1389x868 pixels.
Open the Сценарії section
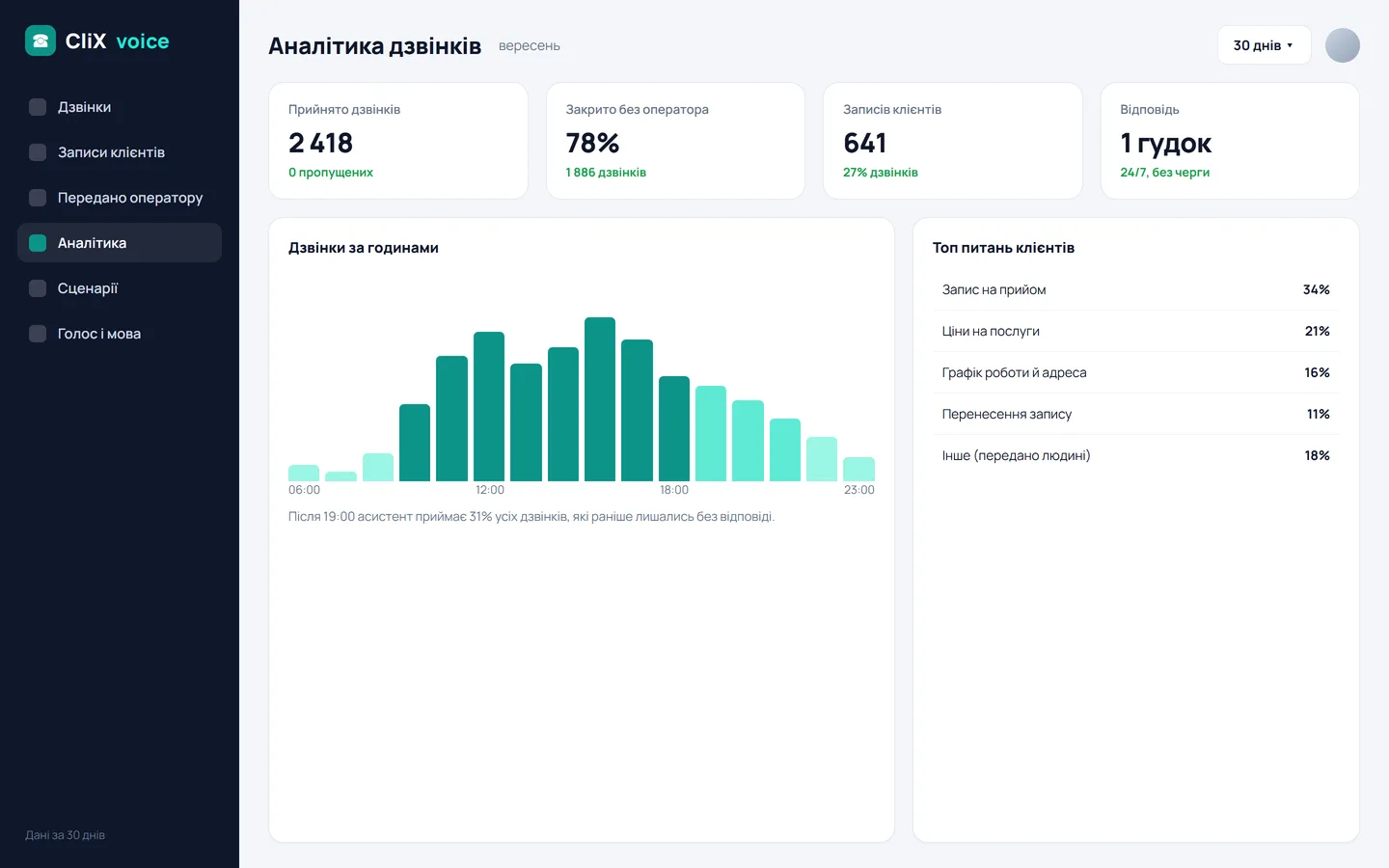pyautogui.click(x=120, y=288)
